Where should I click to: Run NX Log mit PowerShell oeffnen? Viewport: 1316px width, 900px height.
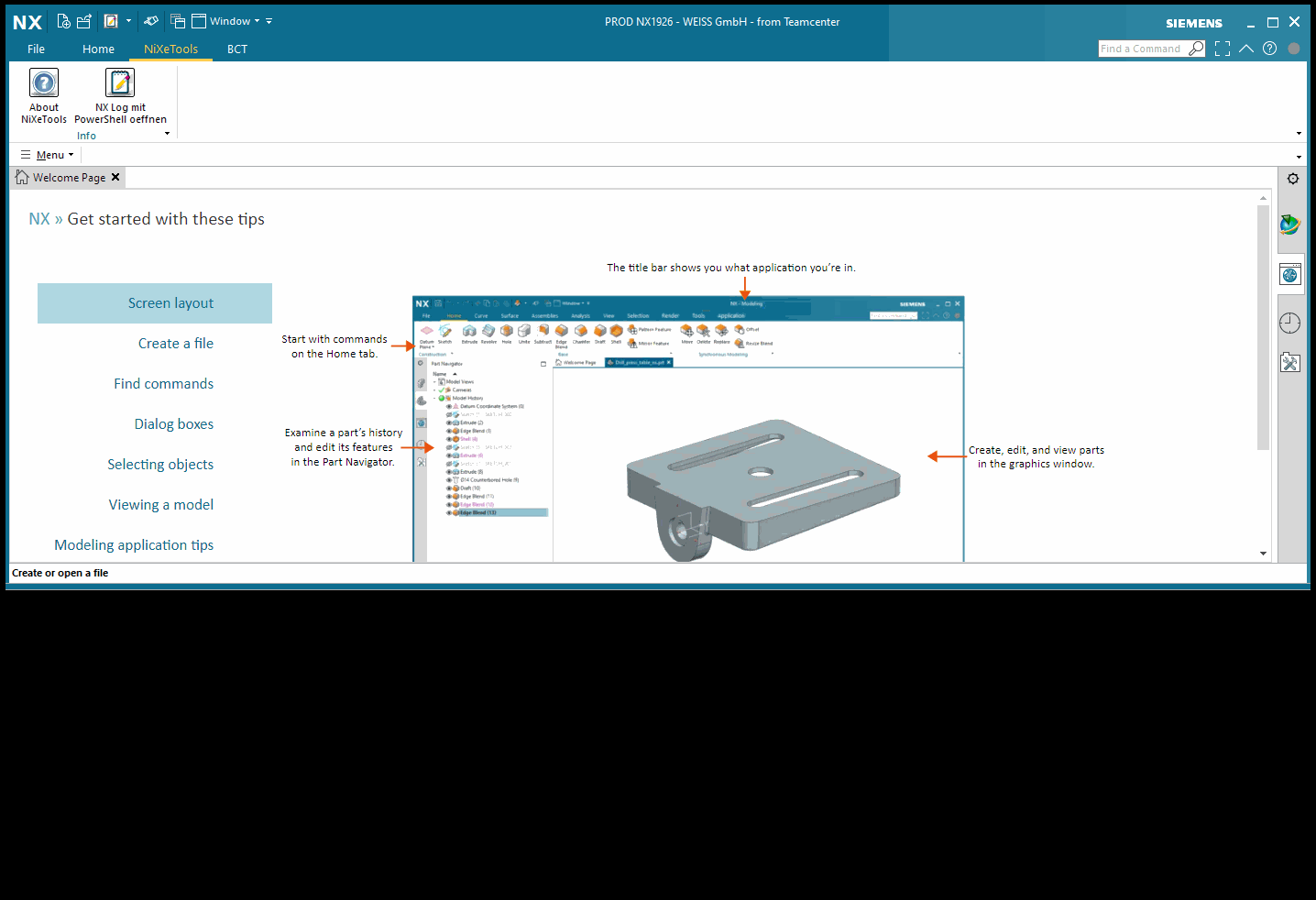(120, 96)
